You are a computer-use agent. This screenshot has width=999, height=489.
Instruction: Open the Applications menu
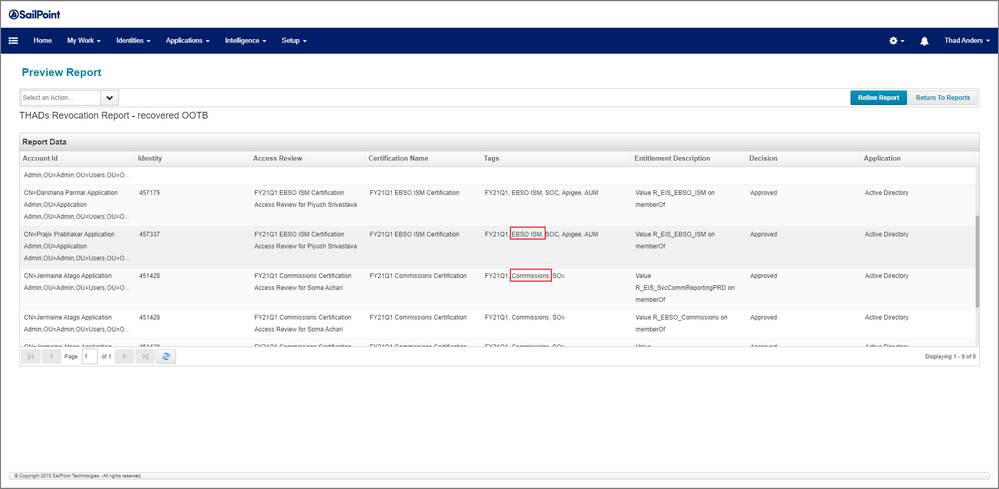coord(187,41)
